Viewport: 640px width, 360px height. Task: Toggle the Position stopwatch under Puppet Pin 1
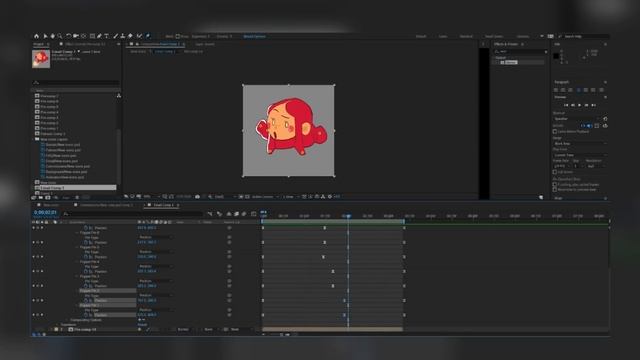86,315
